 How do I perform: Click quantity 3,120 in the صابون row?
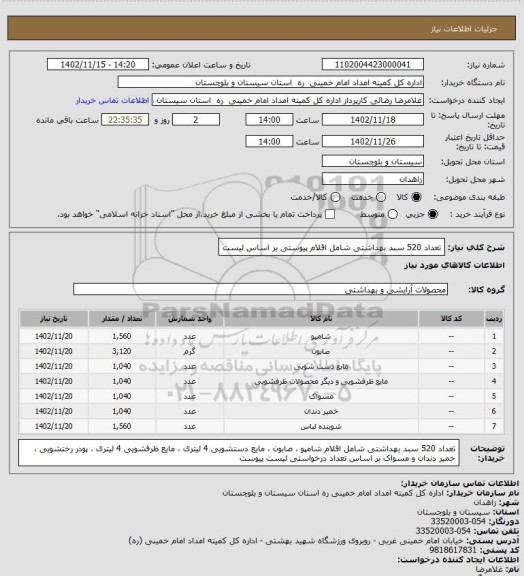[x=122, y=352]
